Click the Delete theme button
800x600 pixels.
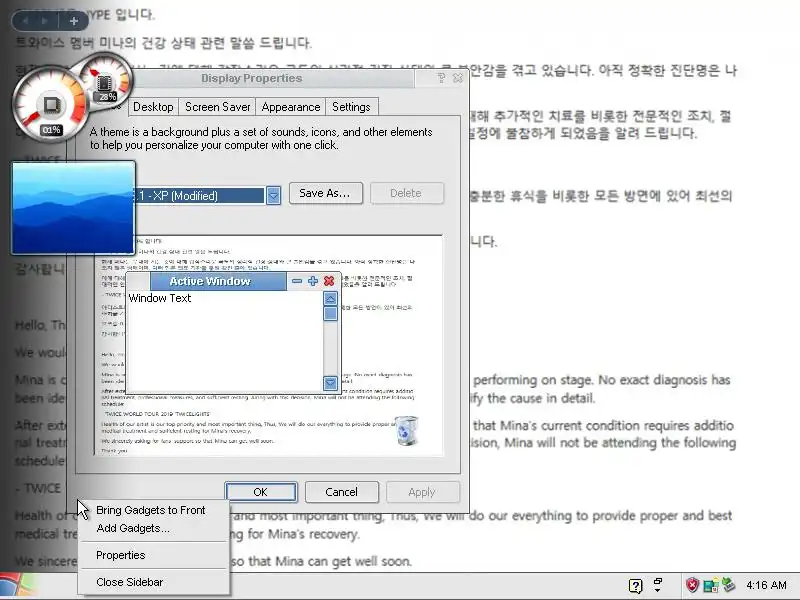[x=407, y=193]
